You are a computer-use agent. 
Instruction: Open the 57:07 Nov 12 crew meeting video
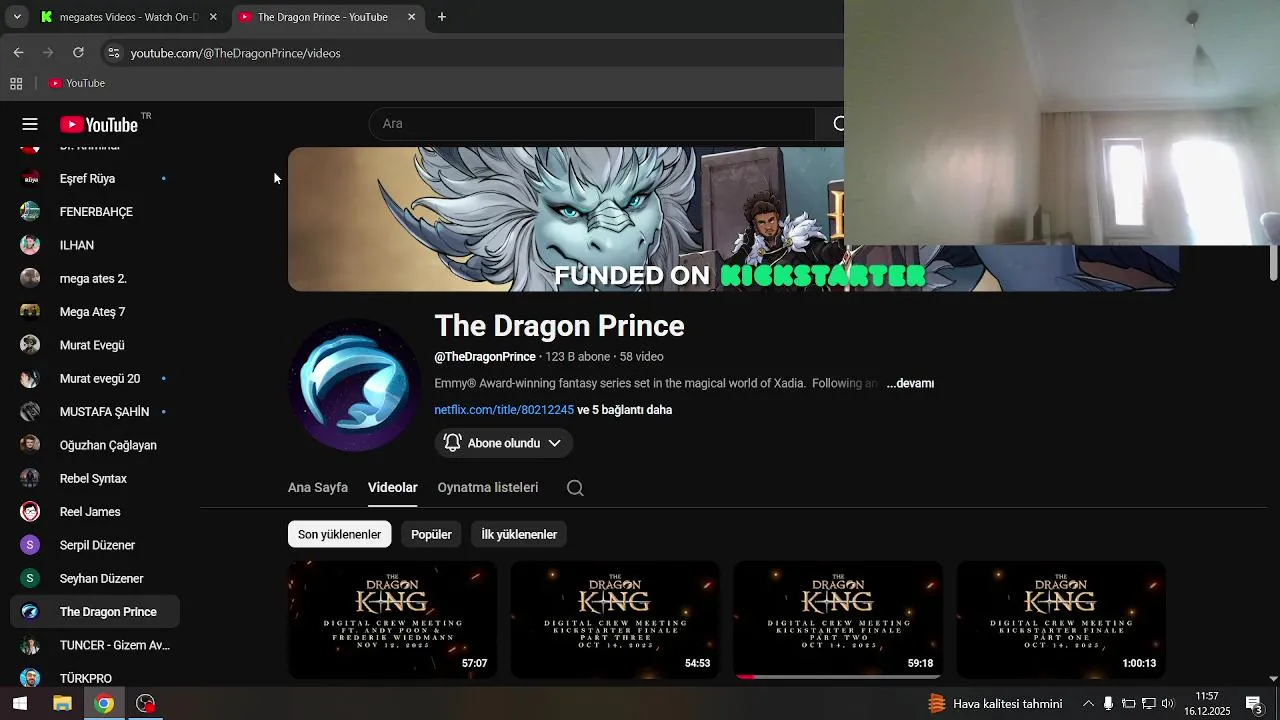point(392,620)
